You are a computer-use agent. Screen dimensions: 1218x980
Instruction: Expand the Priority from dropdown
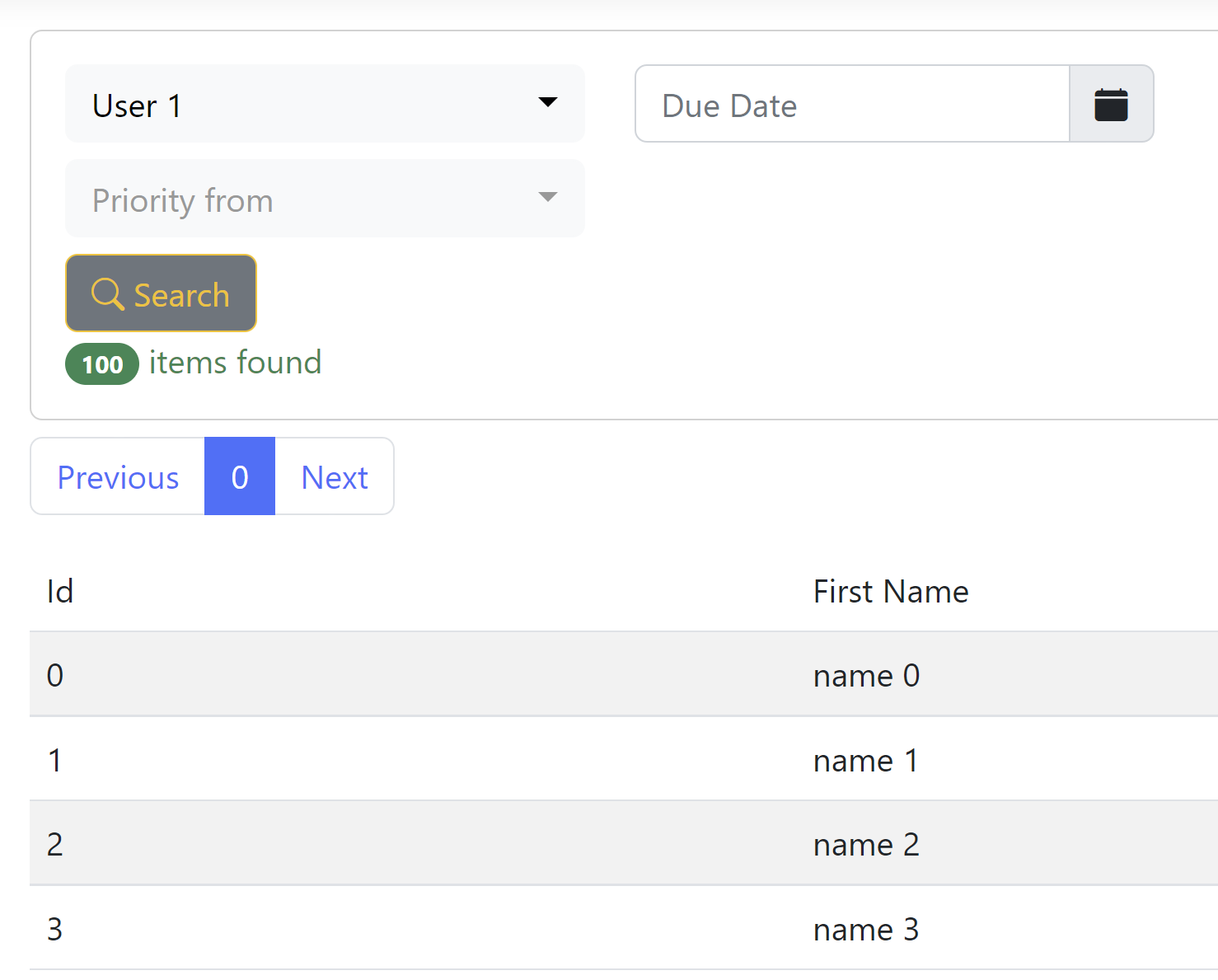pos(325,199)
